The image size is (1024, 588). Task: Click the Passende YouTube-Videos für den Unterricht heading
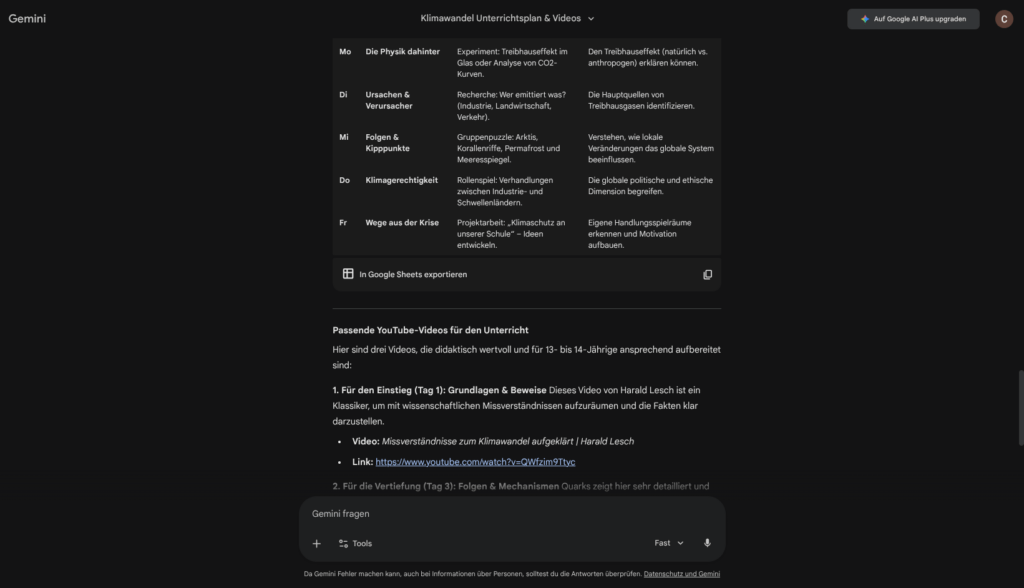[x=430, y=330]
